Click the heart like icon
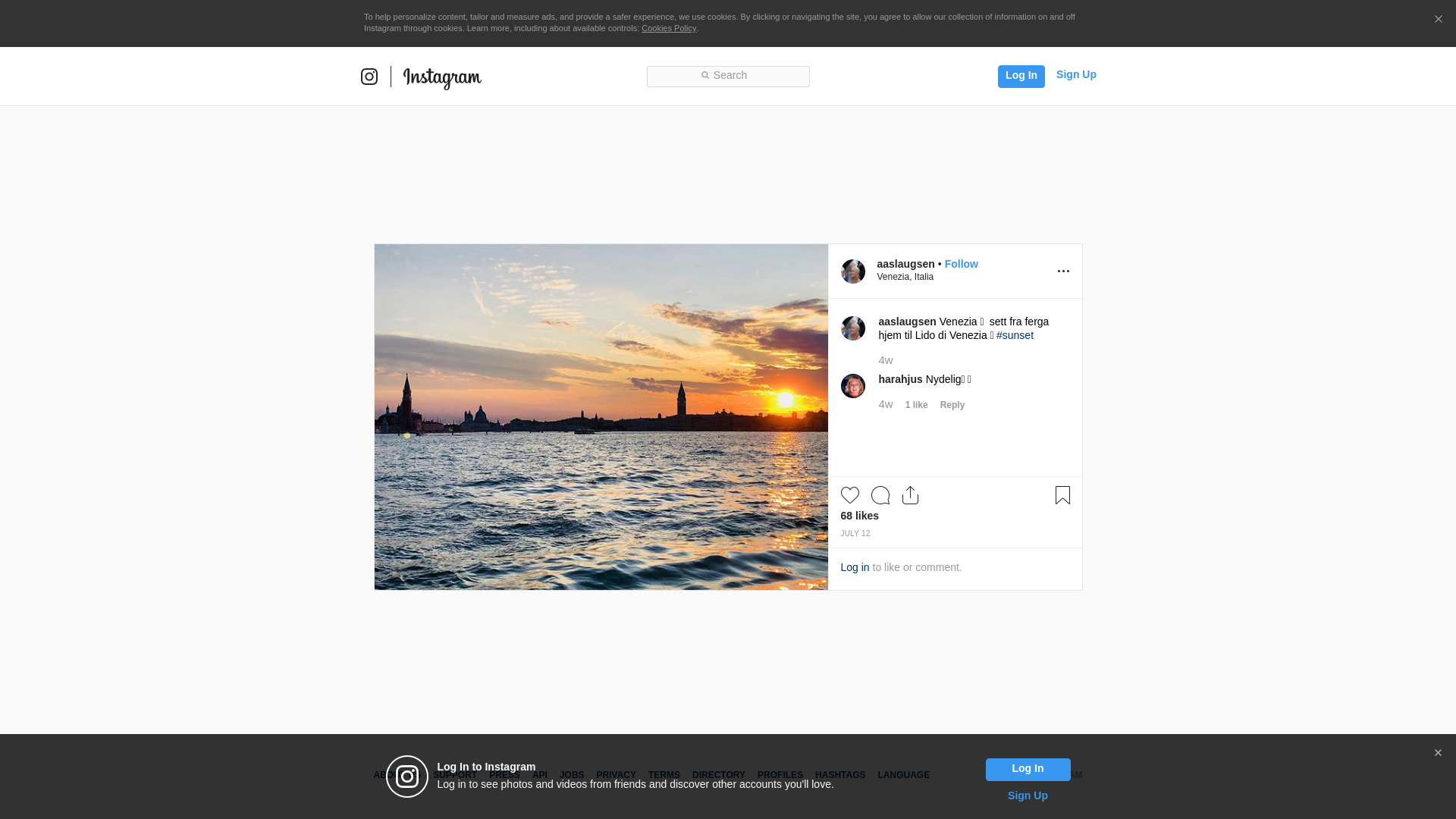 coord(849,495)
